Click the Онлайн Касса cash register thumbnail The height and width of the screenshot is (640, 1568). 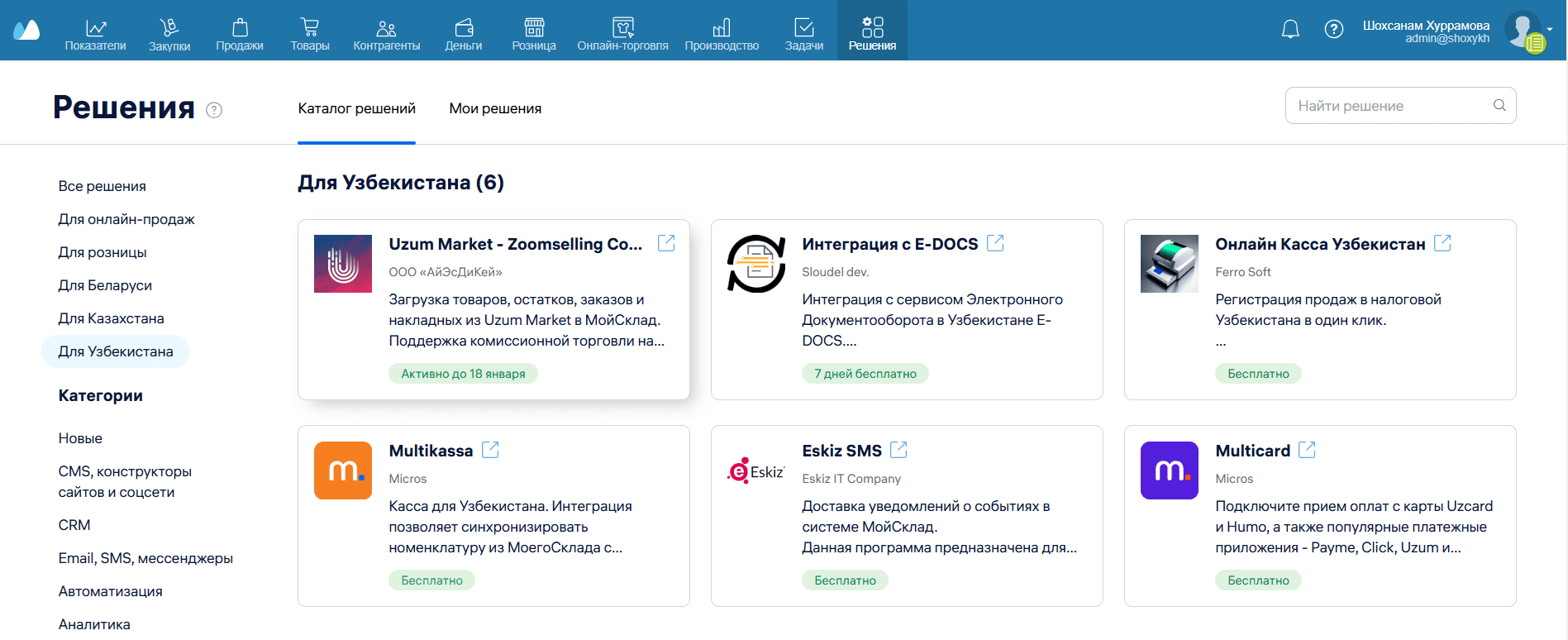pos(1170,264)
